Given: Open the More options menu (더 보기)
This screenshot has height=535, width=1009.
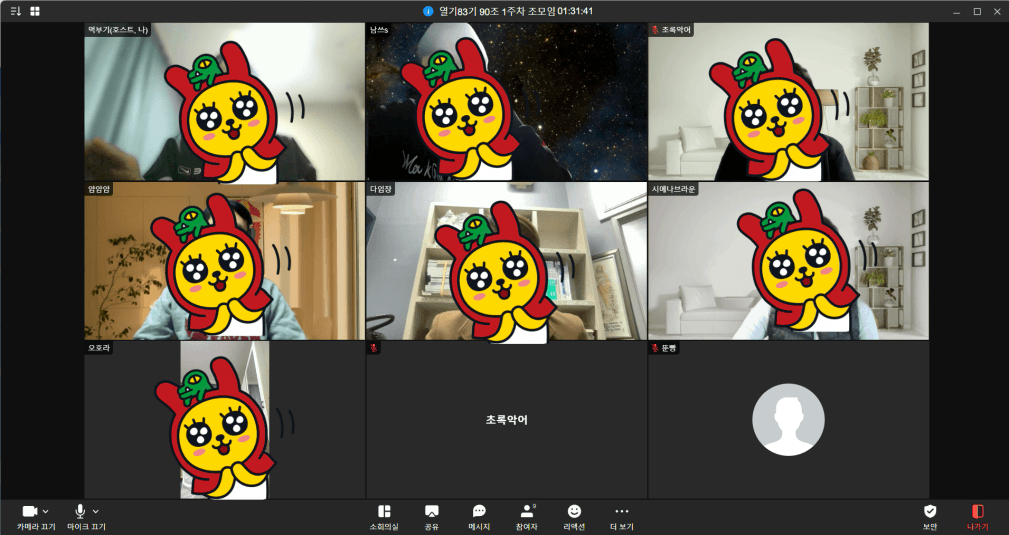Looking at the screenshot, I should 622,516.
